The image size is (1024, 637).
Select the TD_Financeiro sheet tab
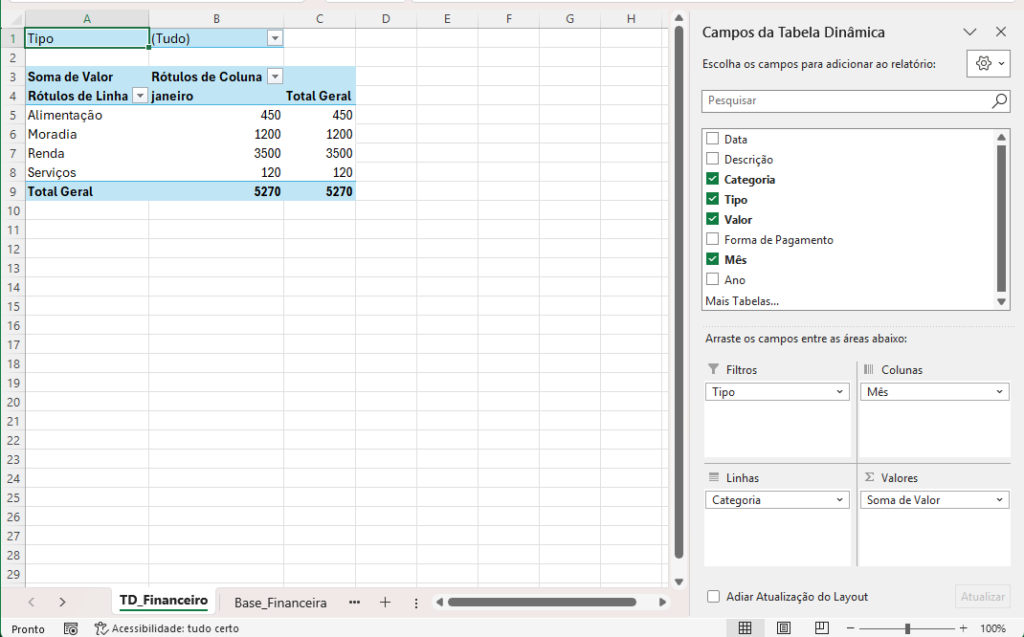point(163,601)
